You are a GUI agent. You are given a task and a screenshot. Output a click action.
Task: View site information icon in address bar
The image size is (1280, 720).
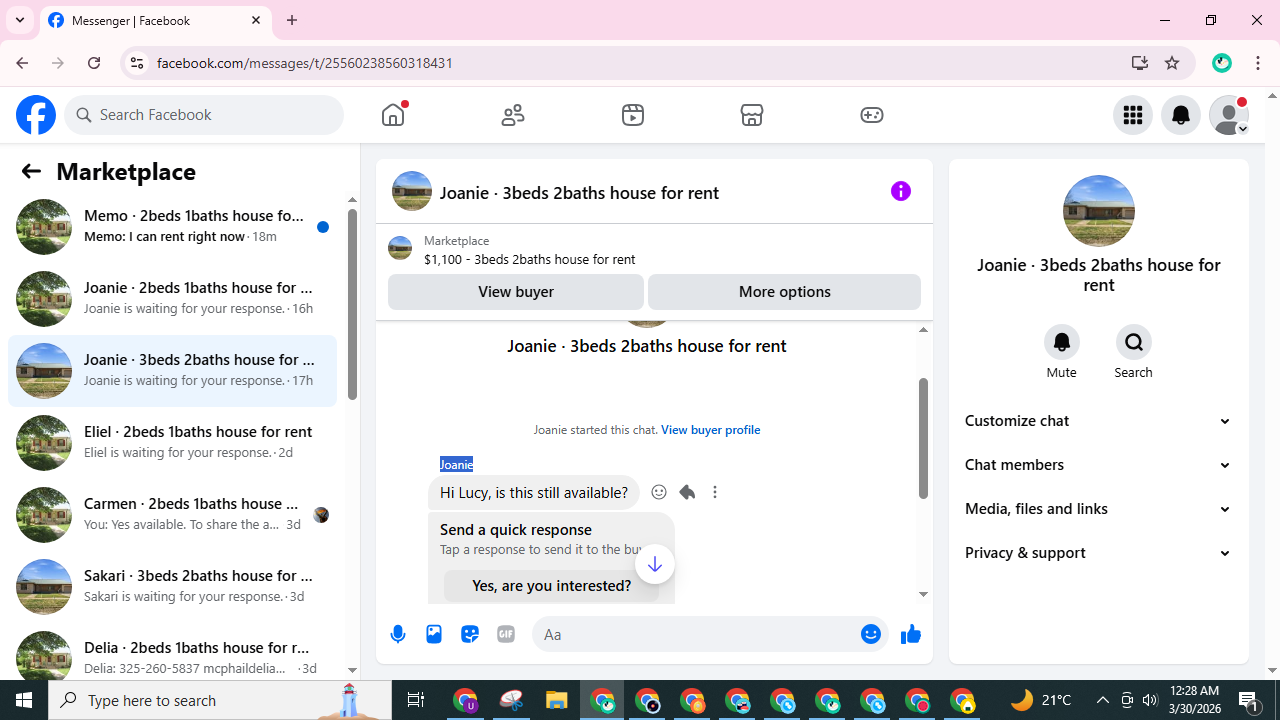coord(137,63)
